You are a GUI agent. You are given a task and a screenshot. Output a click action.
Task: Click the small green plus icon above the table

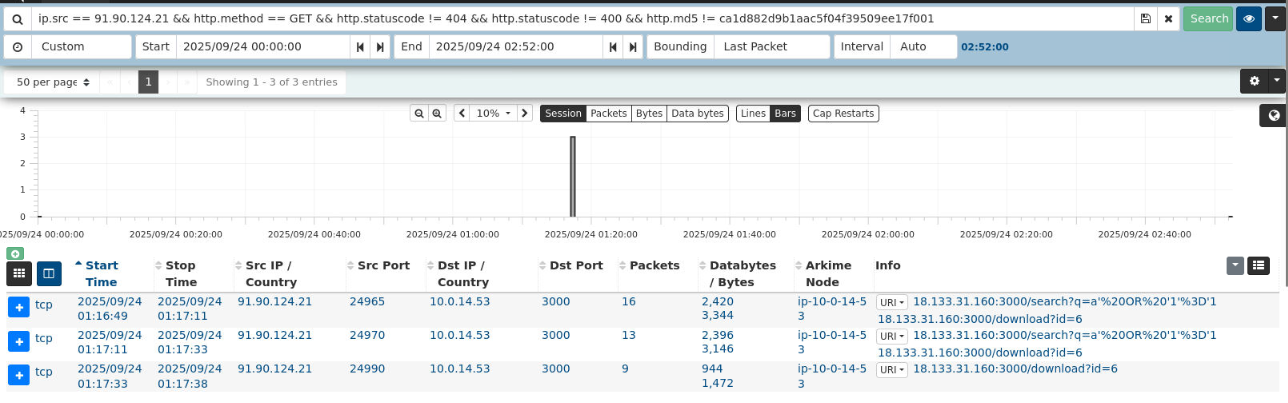[x=13, y=254]
